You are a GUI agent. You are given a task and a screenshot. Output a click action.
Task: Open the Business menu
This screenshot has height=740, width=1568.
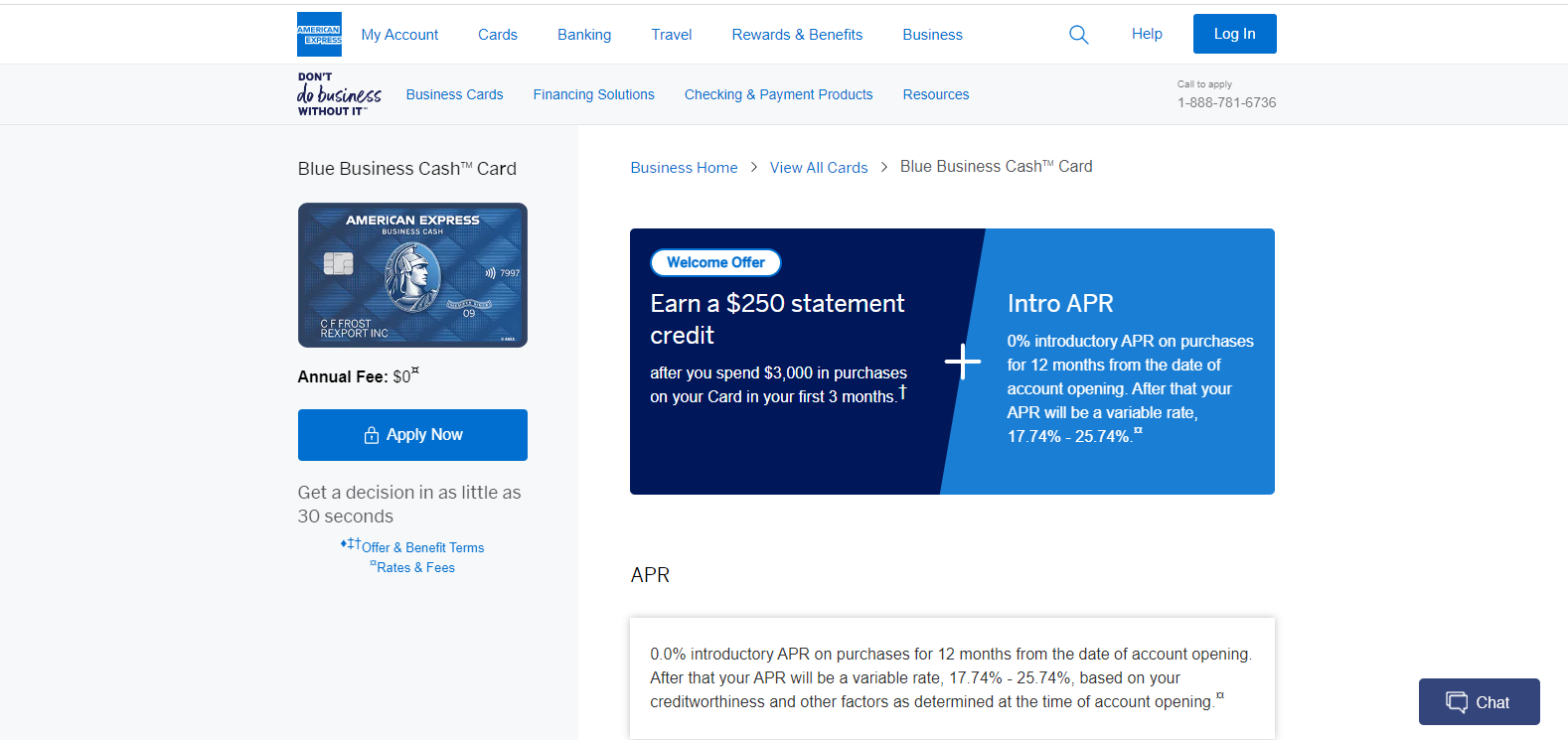point(932,35)
